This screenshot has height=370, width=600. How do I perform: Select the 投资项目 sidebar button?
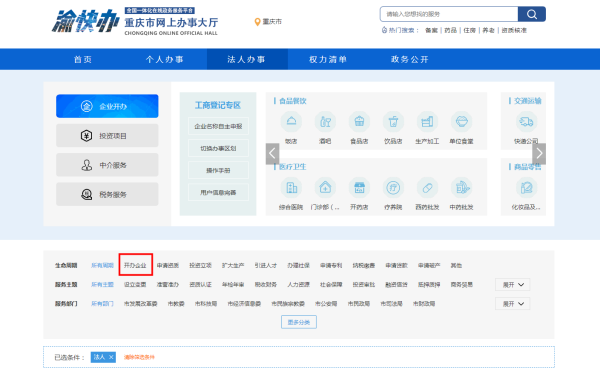107,135
